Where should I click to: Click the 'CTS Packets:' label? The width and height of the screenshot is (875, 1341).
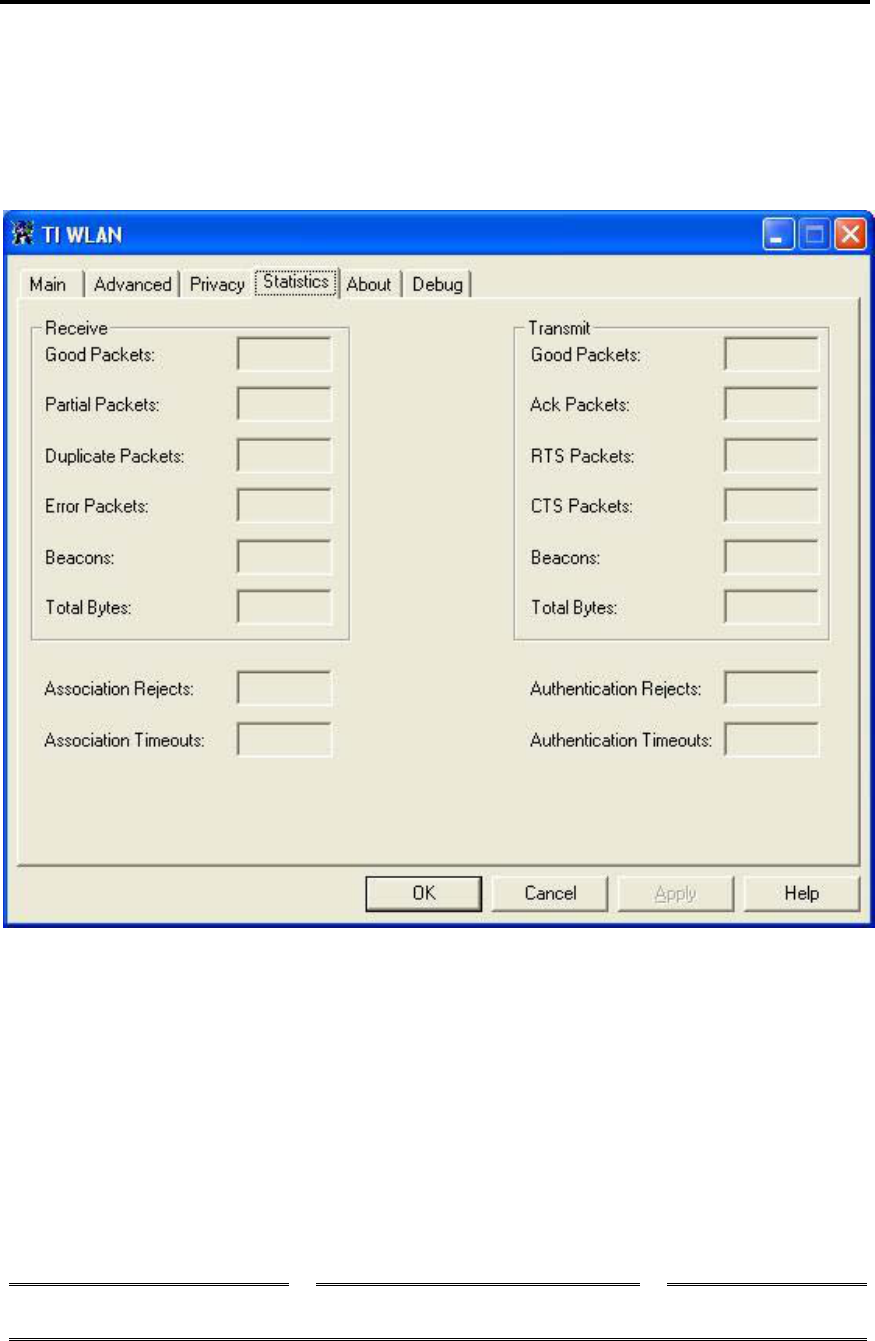tap(582, 506)
